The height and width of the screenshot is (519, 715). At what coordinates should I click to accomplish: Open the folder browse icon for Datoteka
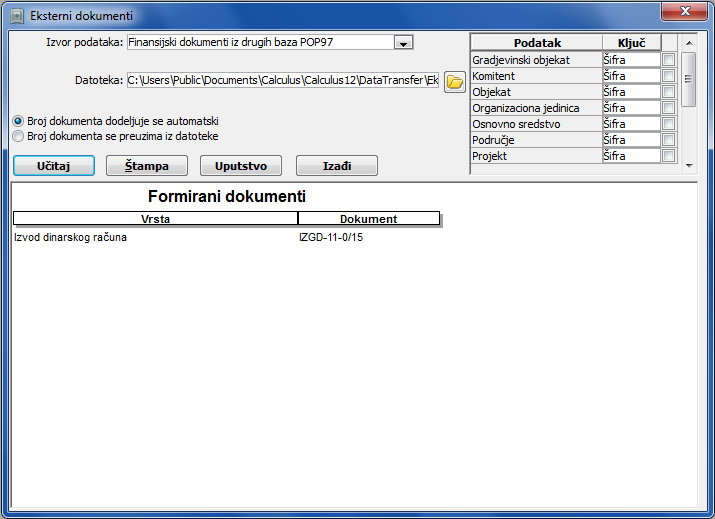click(455, 81)
